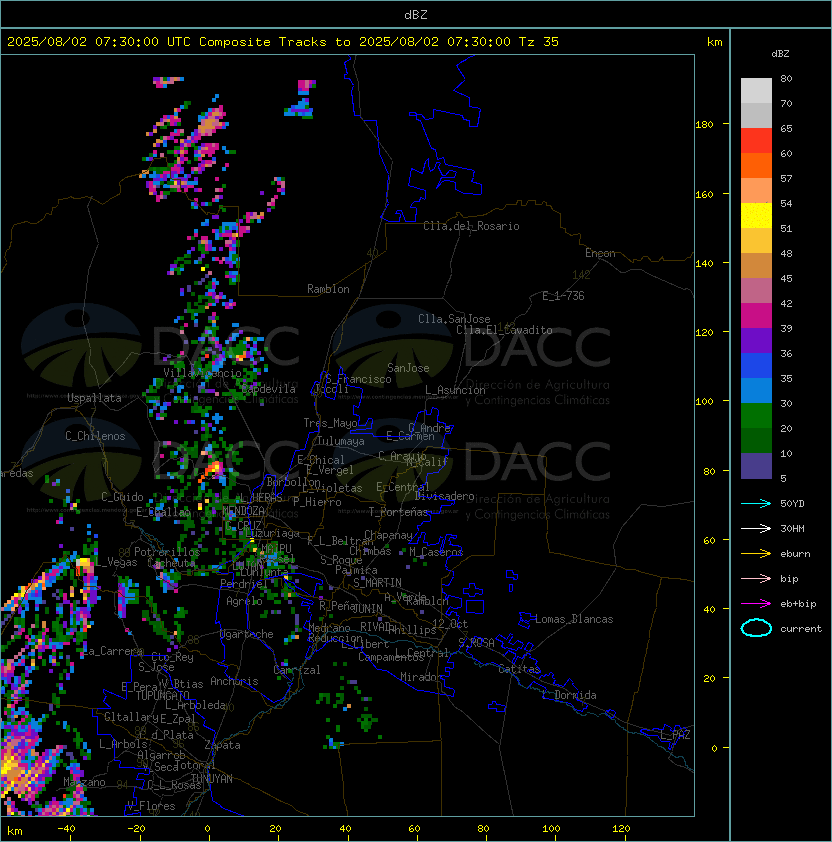832x842 pixels.
Task: Click the 'Clla.del_Rosario' map label
Action: [471, 226]
